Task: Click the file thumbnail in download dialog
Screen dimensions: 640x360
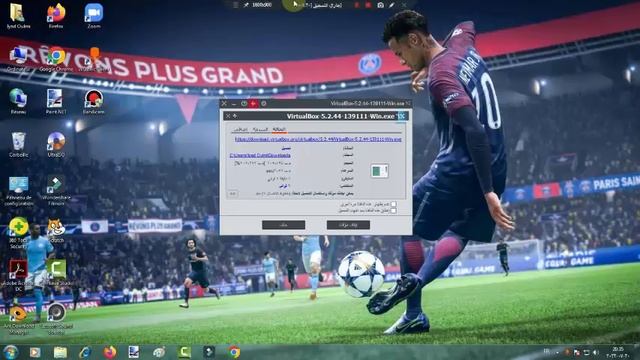Action: (x=379, y=171)
